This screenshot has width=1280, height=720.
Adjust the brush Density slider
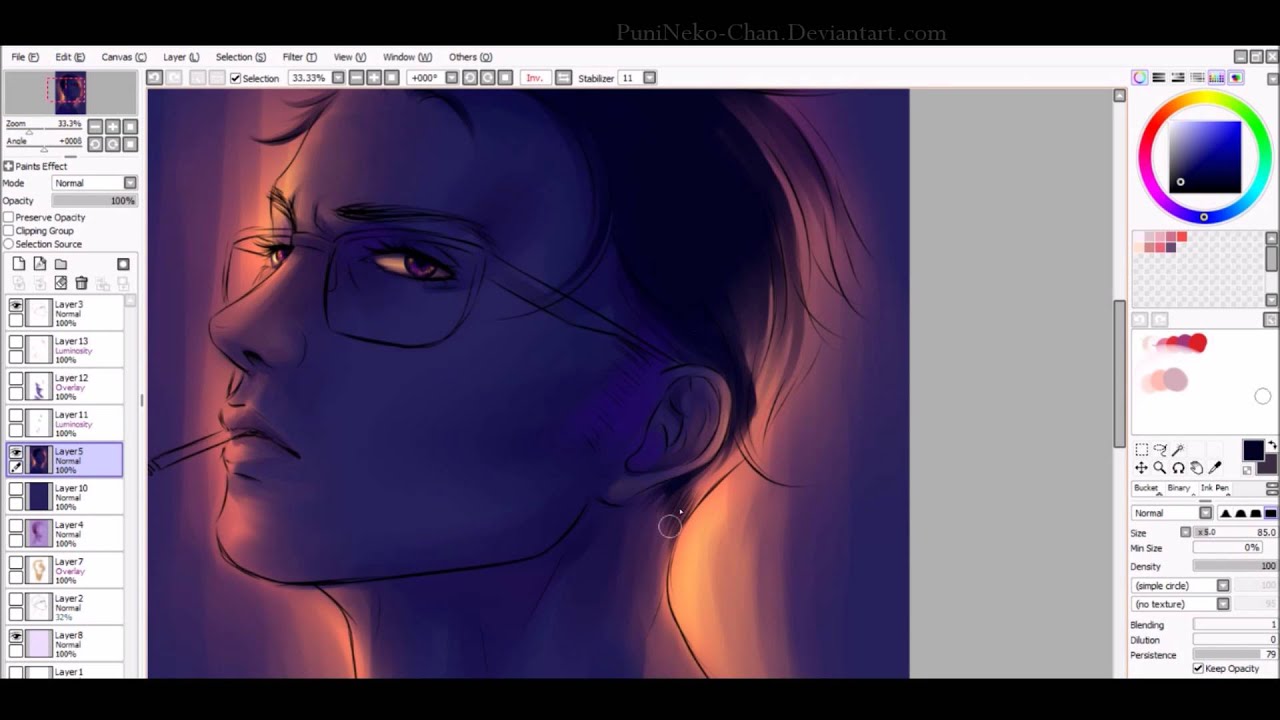pos(1235,566)
